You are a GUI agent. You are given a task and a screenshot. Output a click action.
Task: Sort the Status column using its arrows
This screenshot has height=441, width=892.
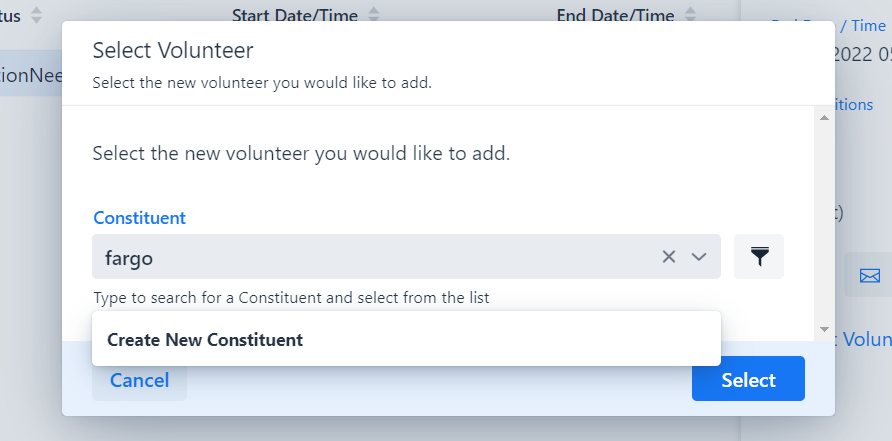36,15
